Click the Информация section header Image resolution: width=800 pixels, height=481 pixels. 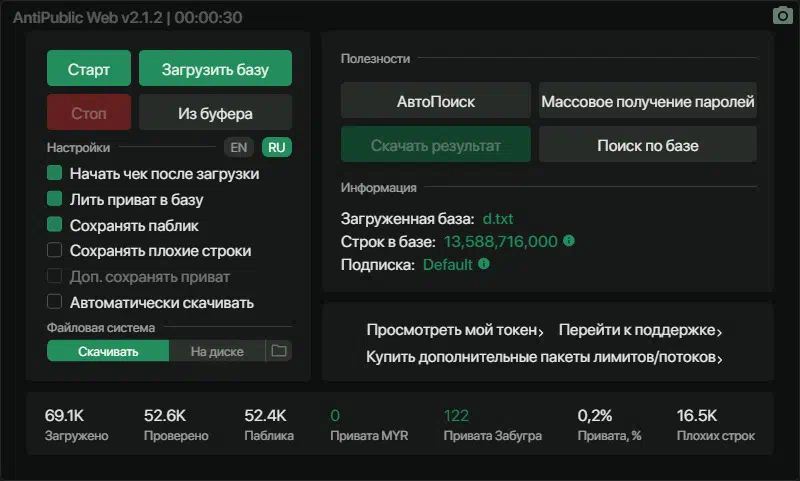(378, 188)
